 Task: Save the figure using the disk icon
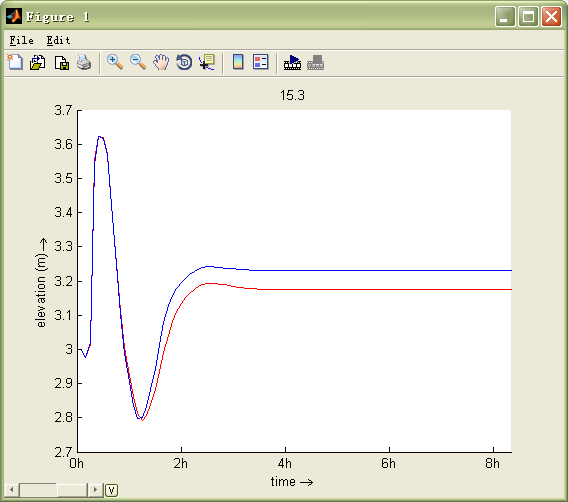pyautogui.click(x=62, y=63)
